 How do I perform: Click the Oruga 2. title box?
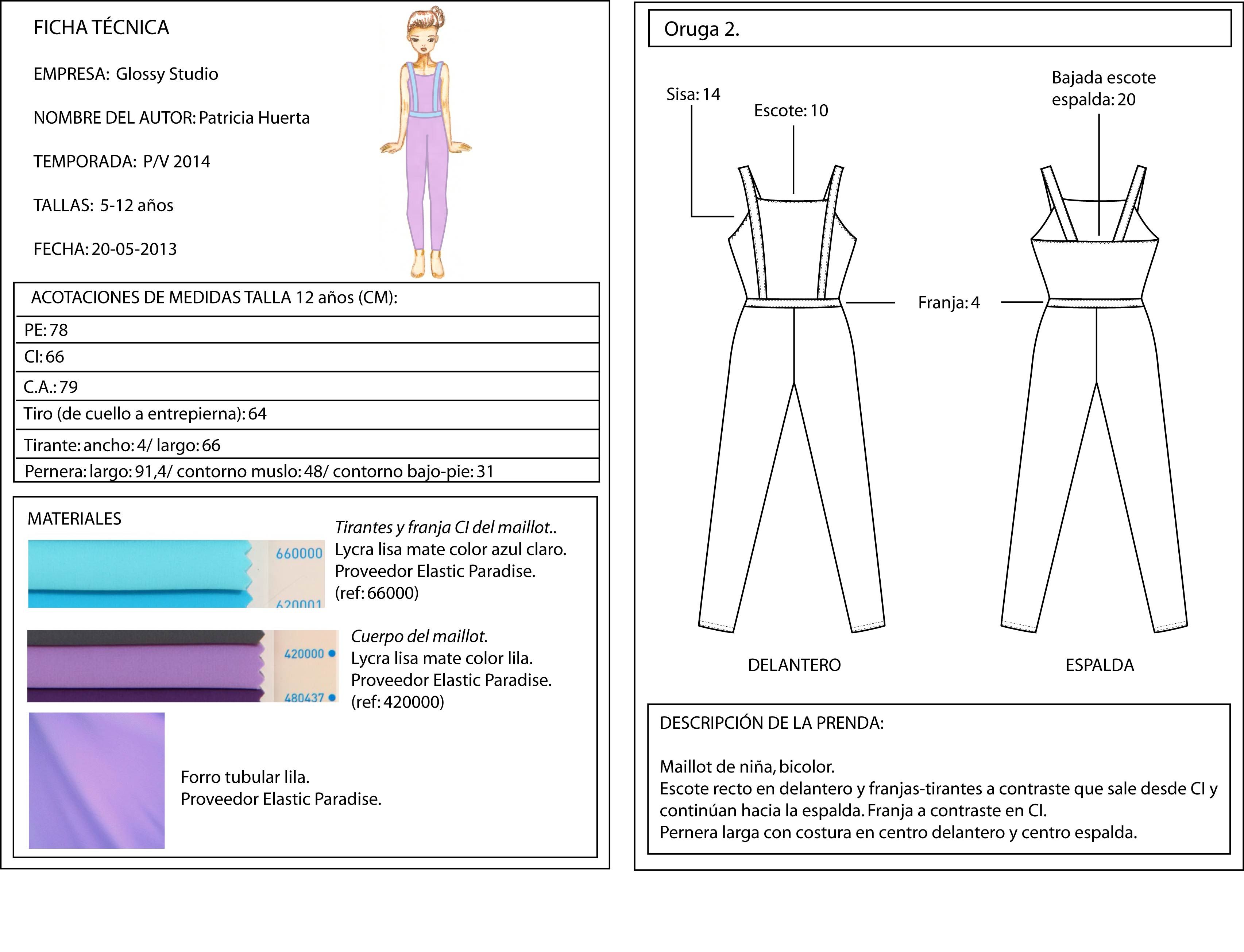(x=939, y=28)
